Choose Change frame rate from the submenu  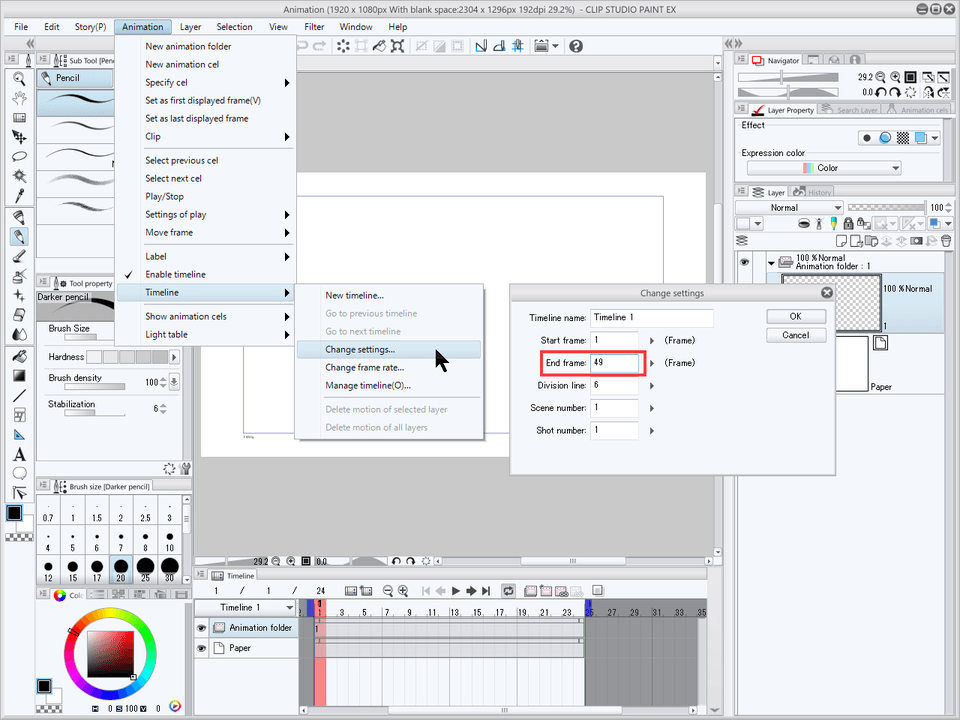364,367
